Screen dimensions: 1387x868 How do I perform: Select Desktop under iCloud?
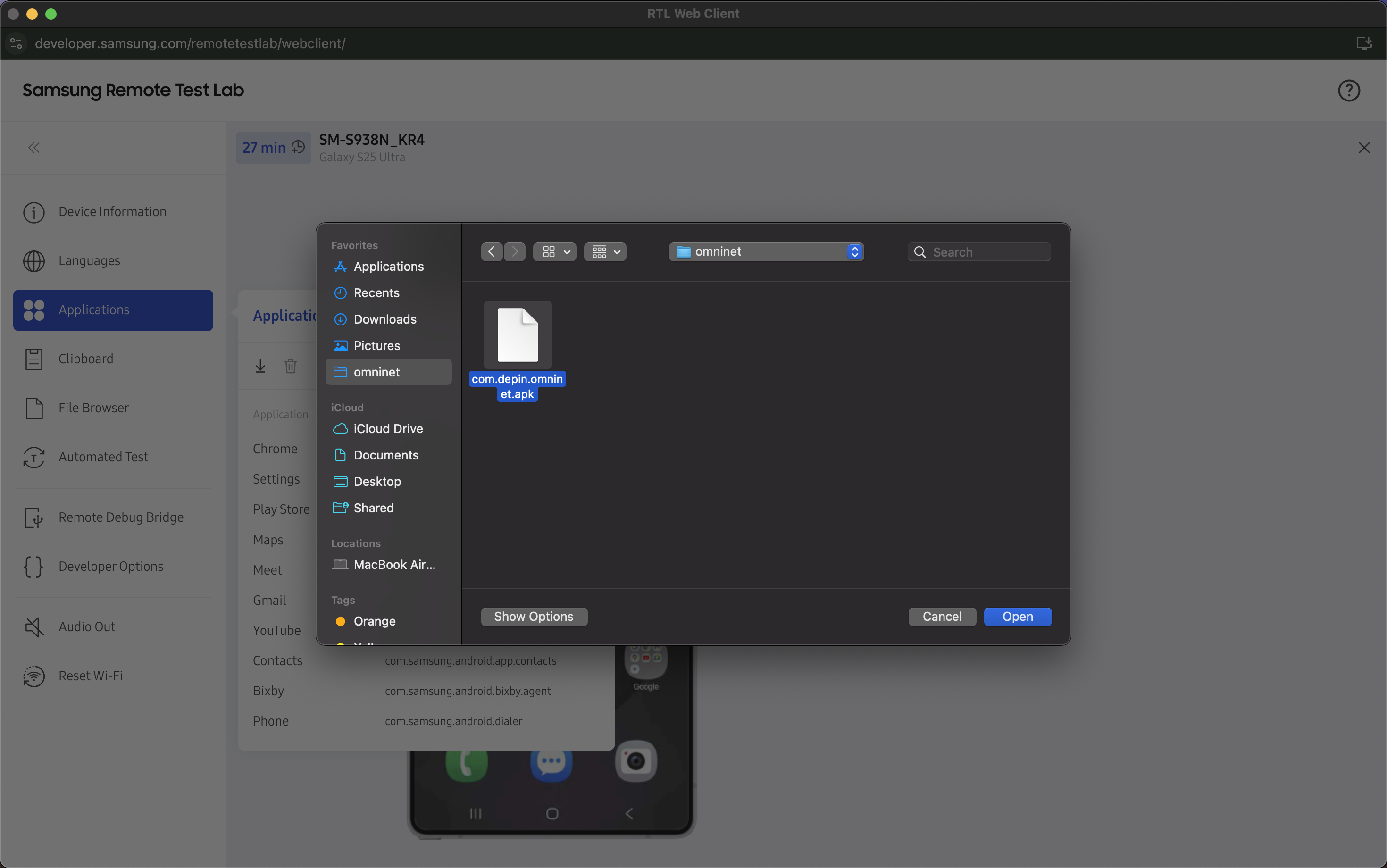389,482
